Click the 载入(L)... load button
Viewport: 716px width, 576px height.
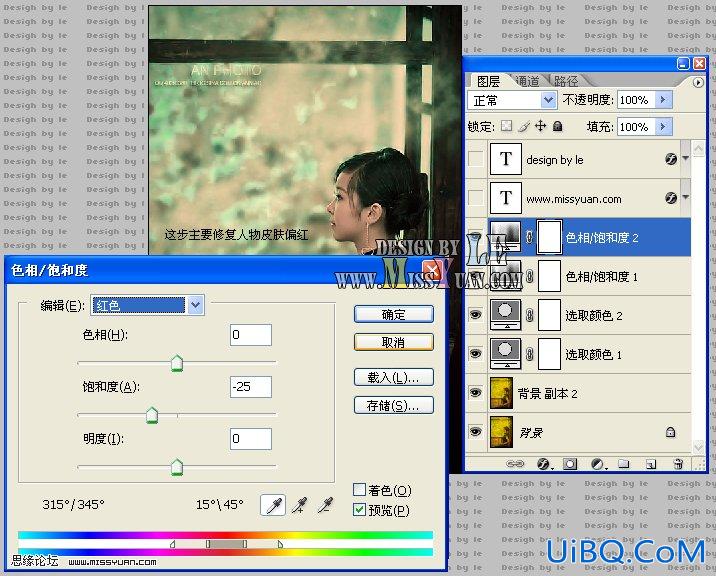tap(394, 377)
